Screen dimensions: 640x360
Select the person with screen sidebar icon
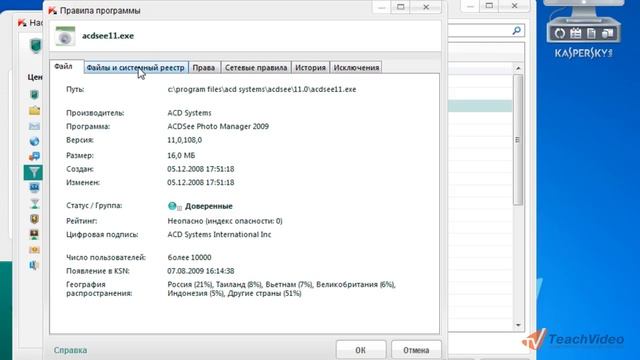34,234
